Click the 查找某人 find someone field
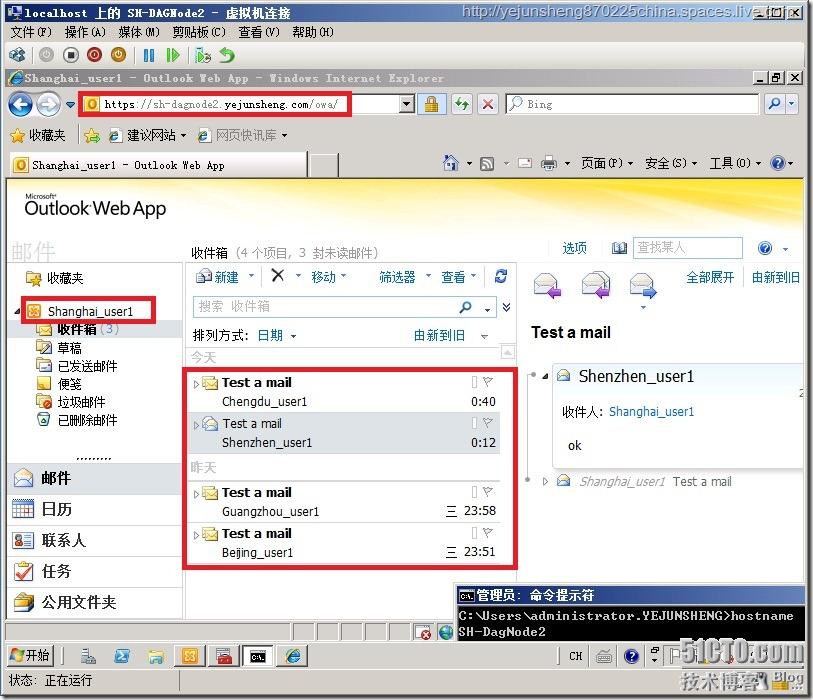The width and height of the screenshot is (813, 700). click(x=688, y=248)
